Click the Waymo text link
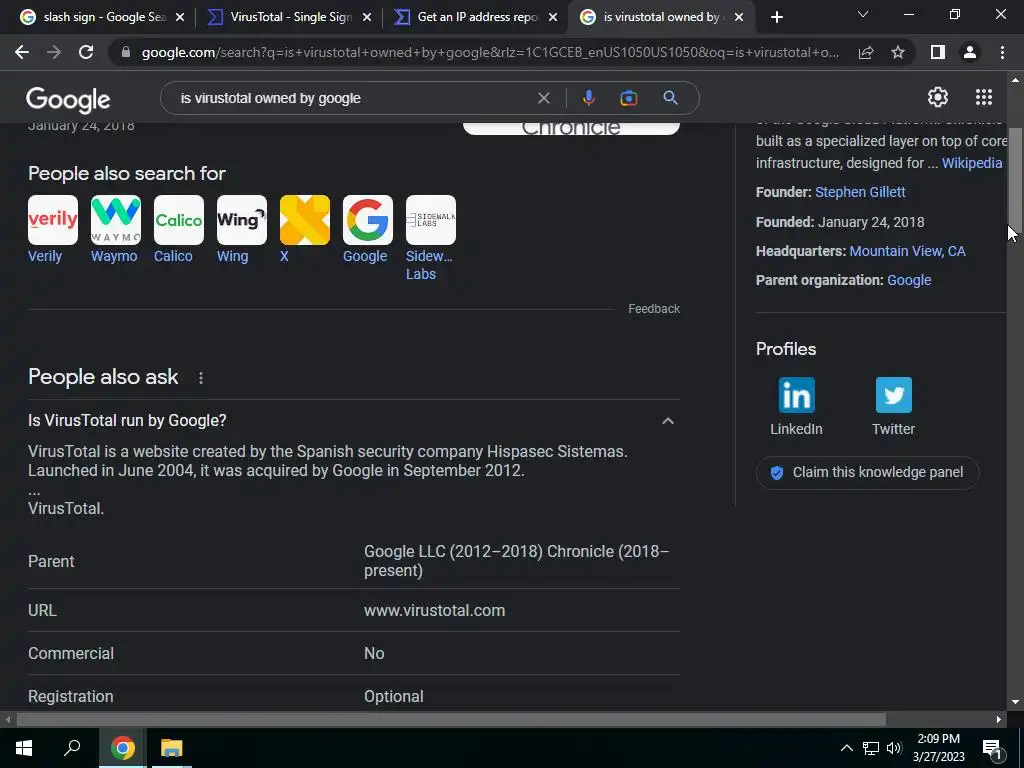This screenshot has width=1024, height=768. point(114,257)
